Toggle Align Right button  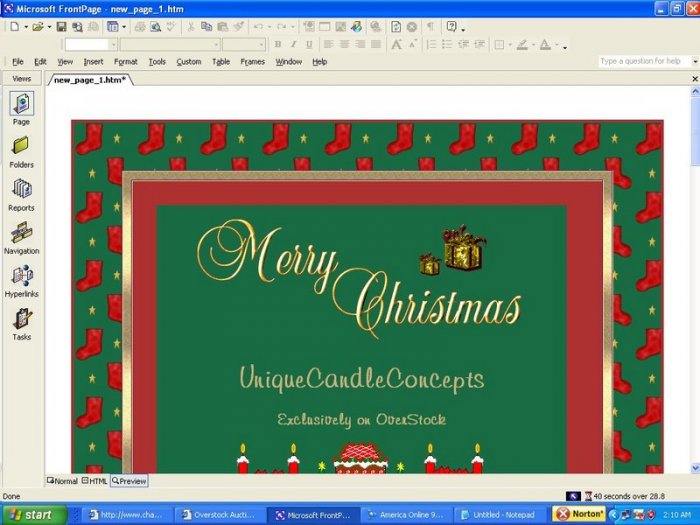pyautogui.click(x=360, y=44)
